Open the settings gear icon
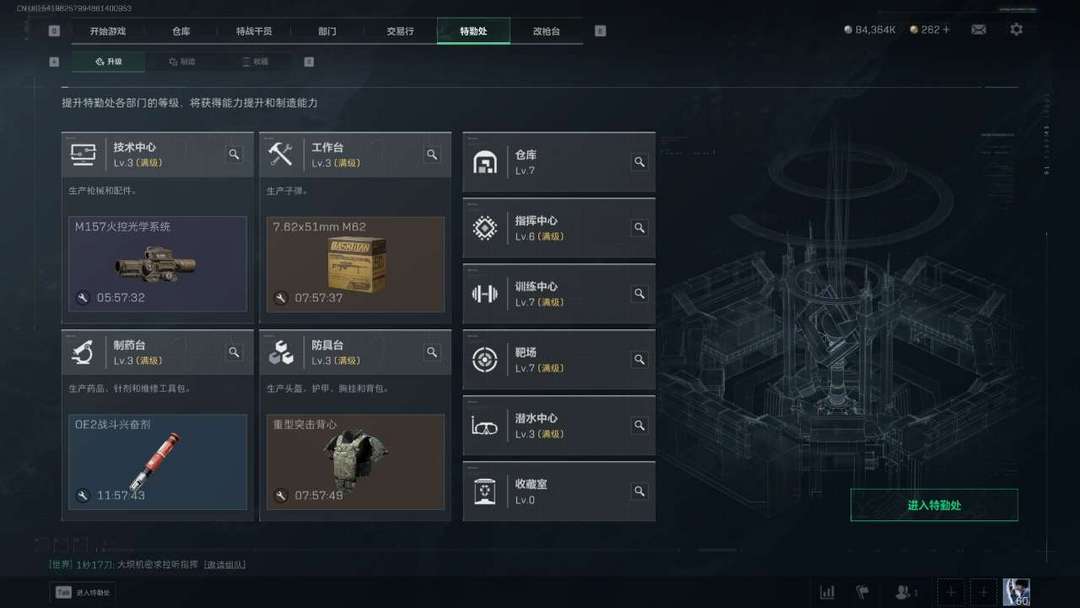Image resolution: width=1080 pixels, height=608 pixels. (1016, 30)
